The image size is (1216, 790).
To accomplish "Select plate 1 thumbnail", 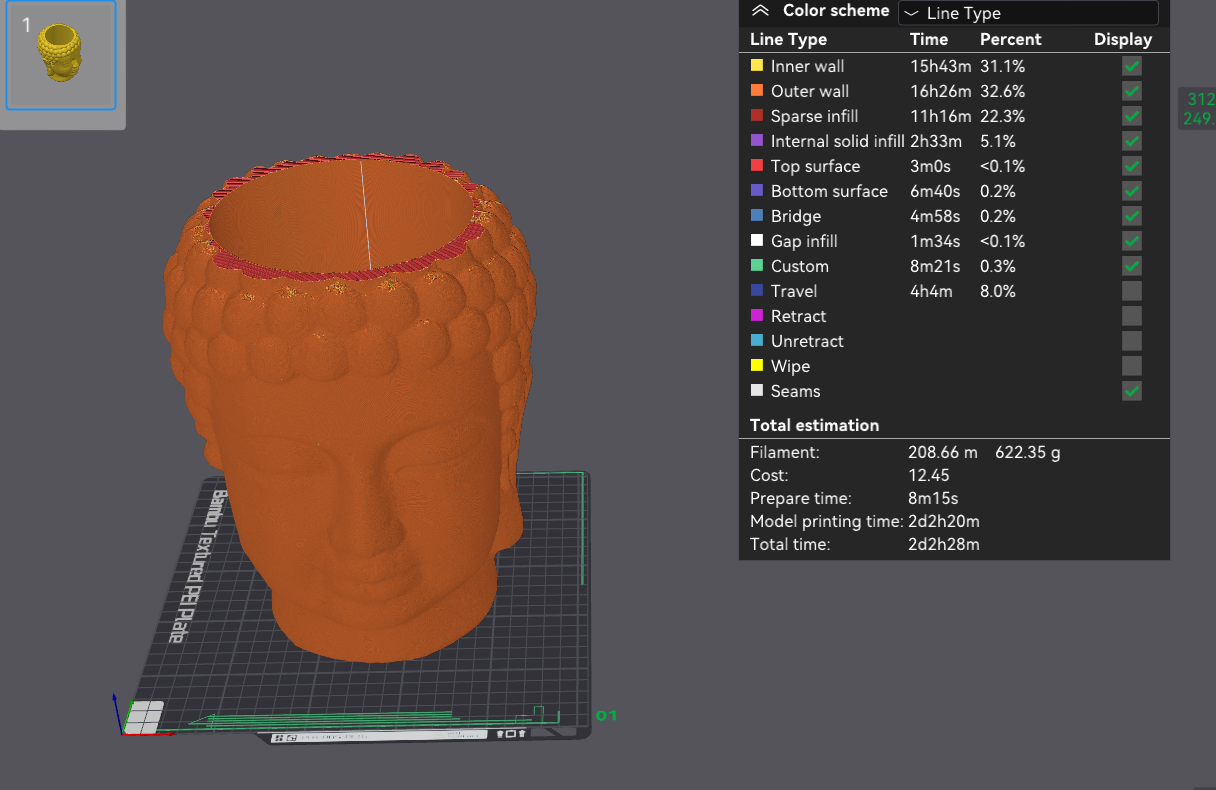I will coord(61,55).
